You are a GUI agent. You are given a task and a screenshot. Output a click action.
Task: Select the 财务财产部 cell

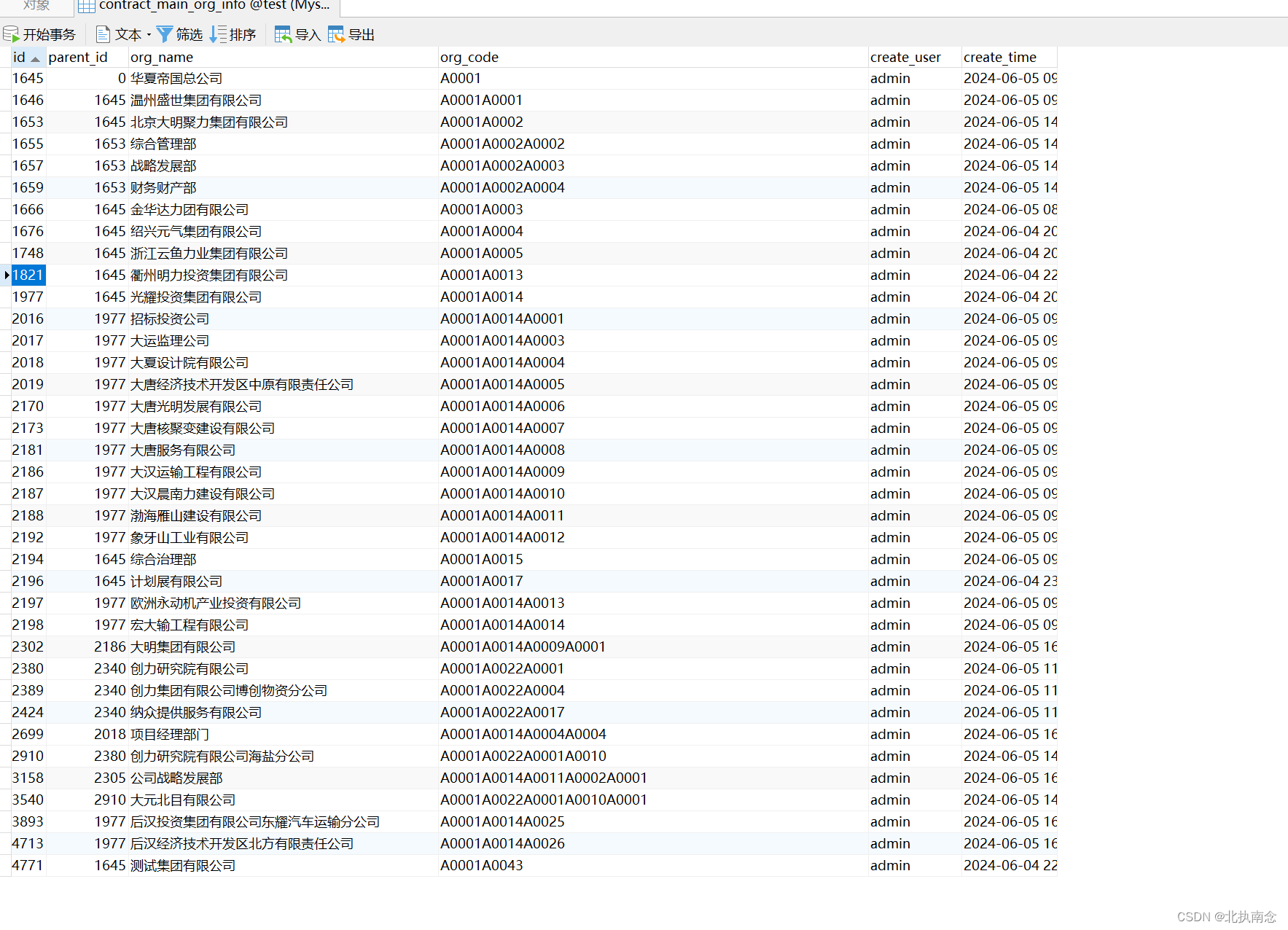tap(283, 188)
